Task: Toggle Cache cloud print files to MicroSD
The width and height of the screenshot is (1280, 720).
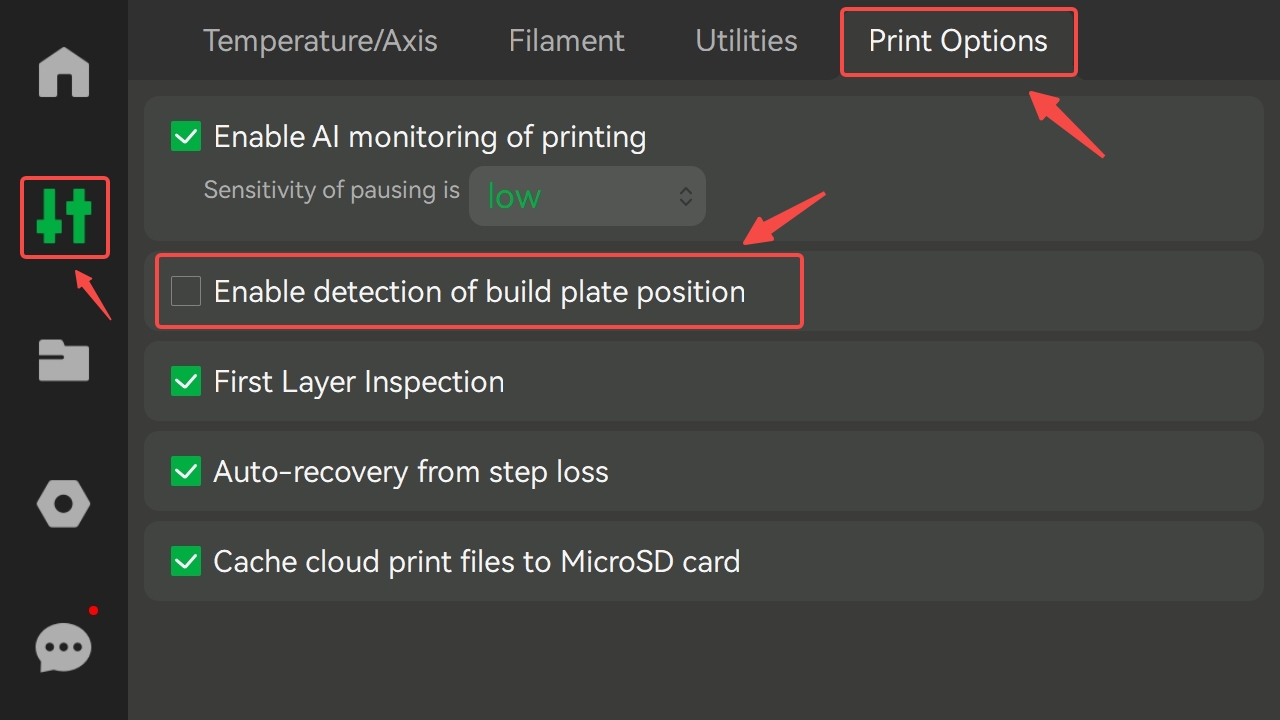Action: [186, 561]
